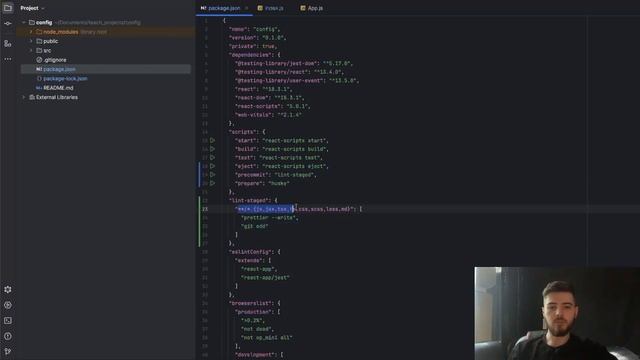Expand the public folder arrow
640x360 pixels.
point(31,41)
